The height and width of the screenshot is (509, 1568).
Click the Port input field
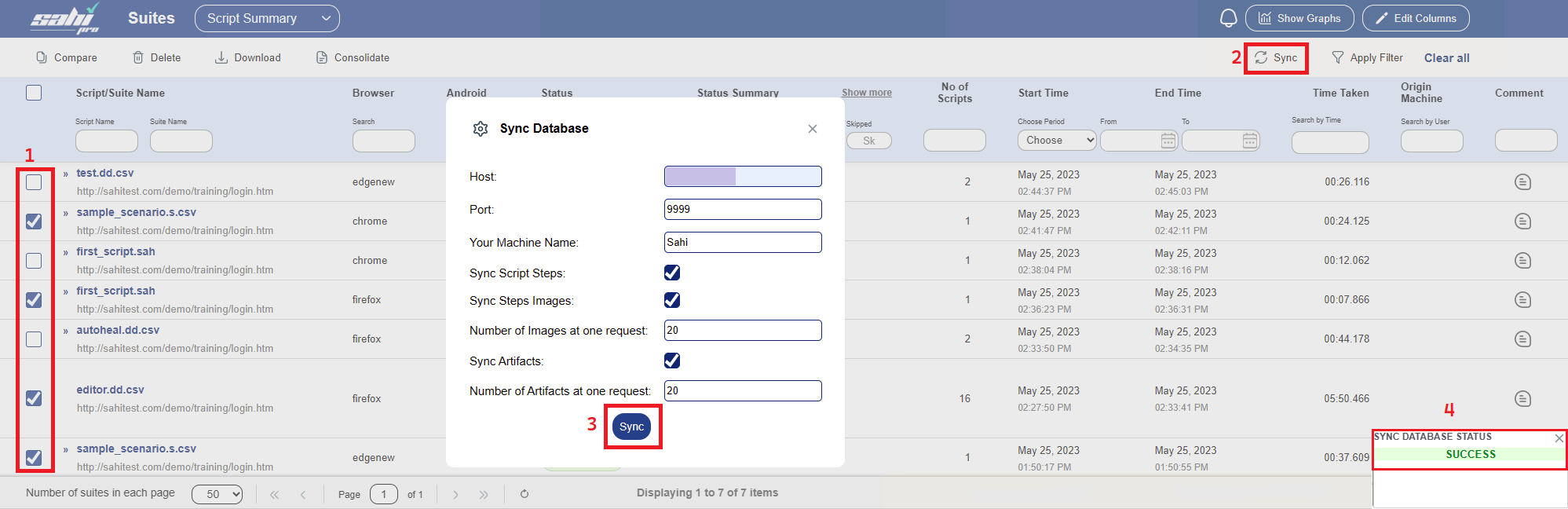(x=742, y=210)
